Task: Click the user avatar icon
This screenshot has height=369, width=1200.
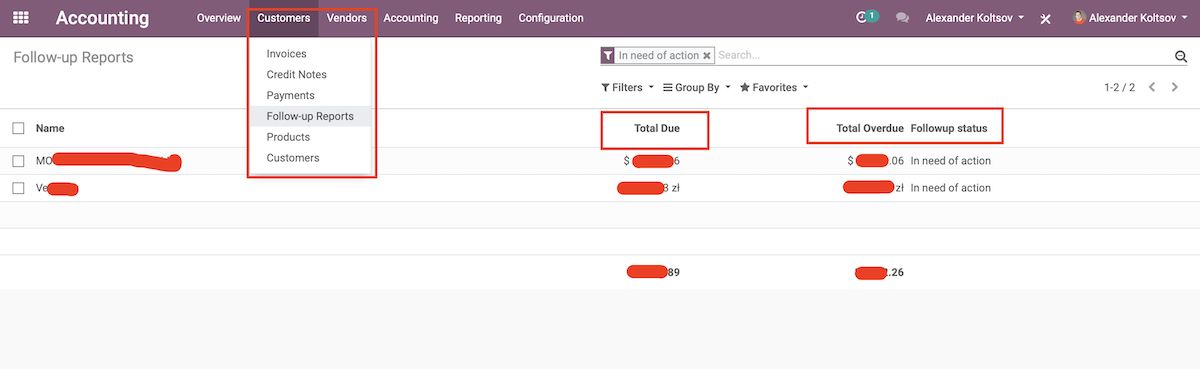Action: [x=1079, y=18]
